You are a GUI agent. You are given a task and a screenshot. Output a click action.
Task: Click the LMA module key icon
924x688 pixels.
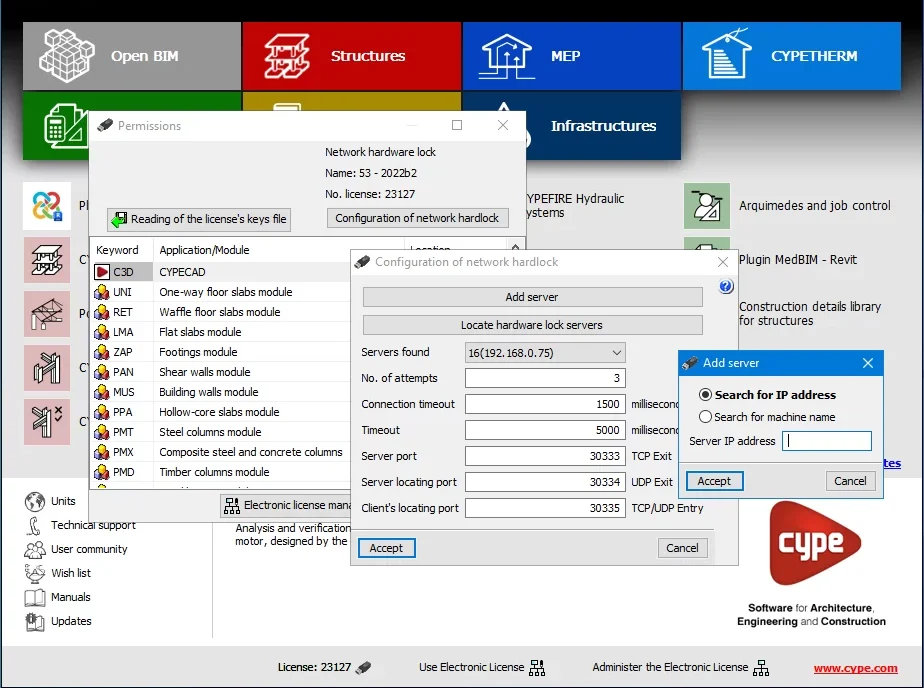point(102,332)
